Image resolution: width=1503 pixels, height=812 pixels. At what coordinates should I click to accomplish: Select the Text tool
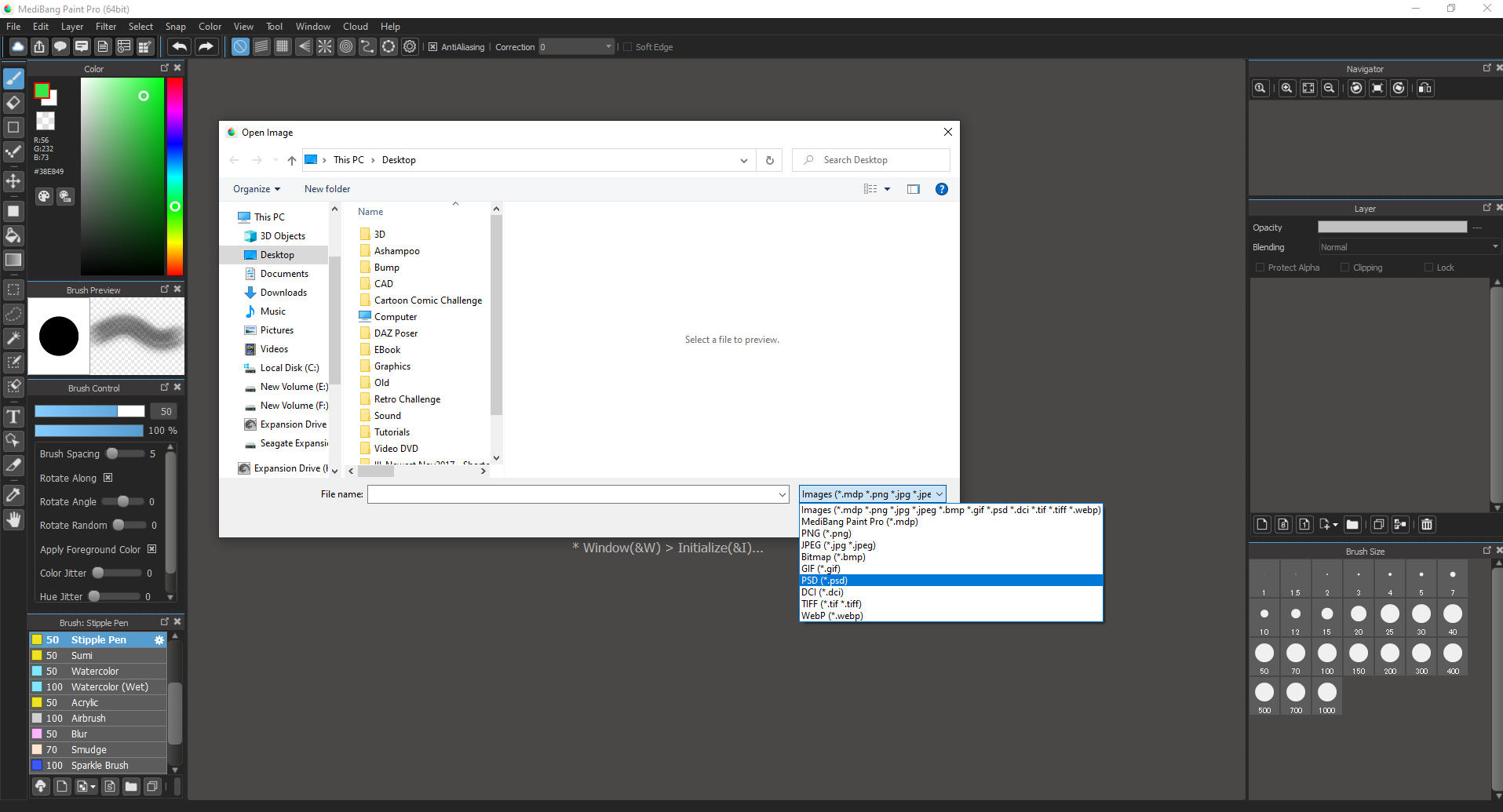[x=13, y=417]
